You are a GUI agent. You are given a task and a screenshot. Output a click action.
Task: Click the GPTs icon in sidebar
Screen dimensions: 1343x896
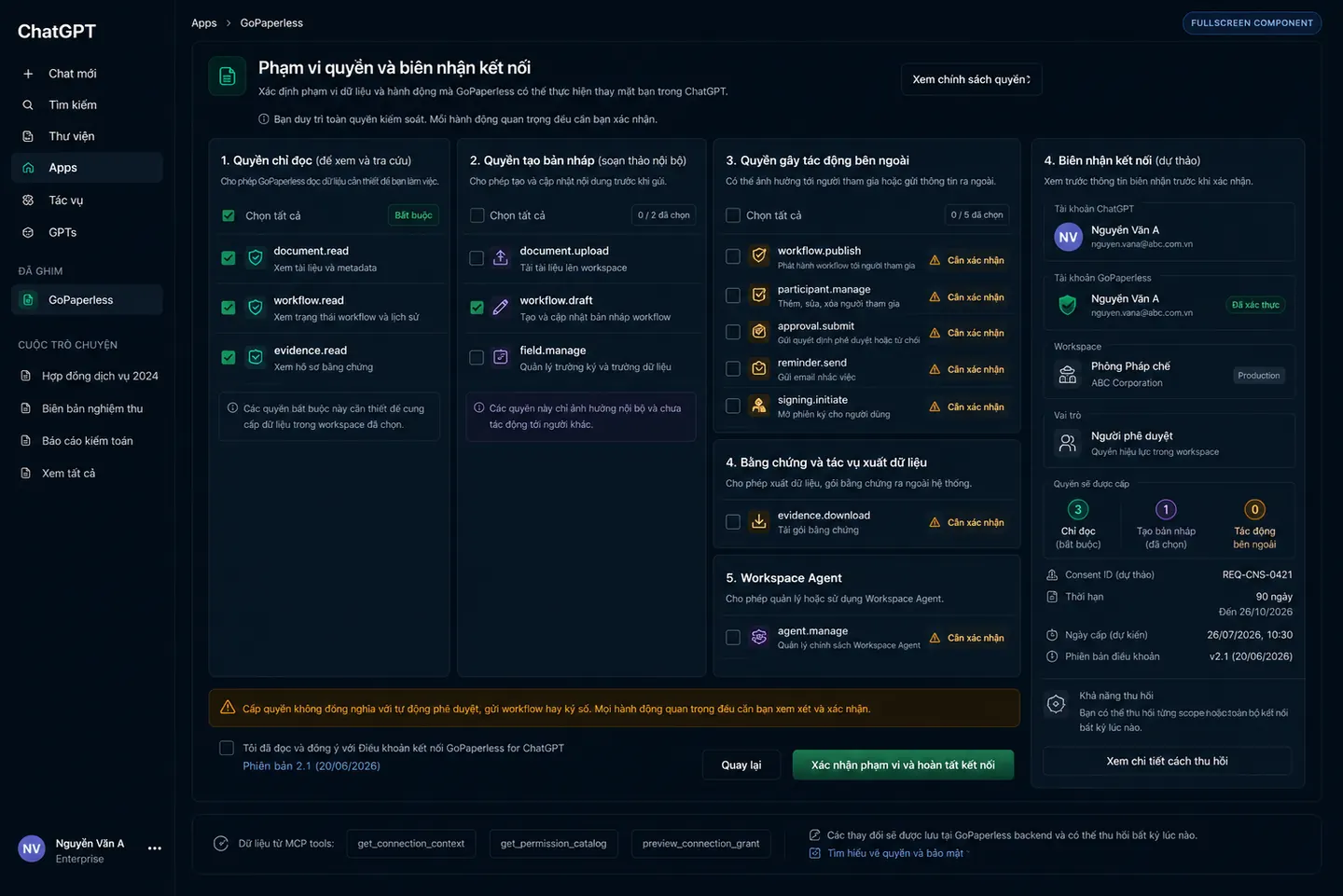click(x=28, y=232)
